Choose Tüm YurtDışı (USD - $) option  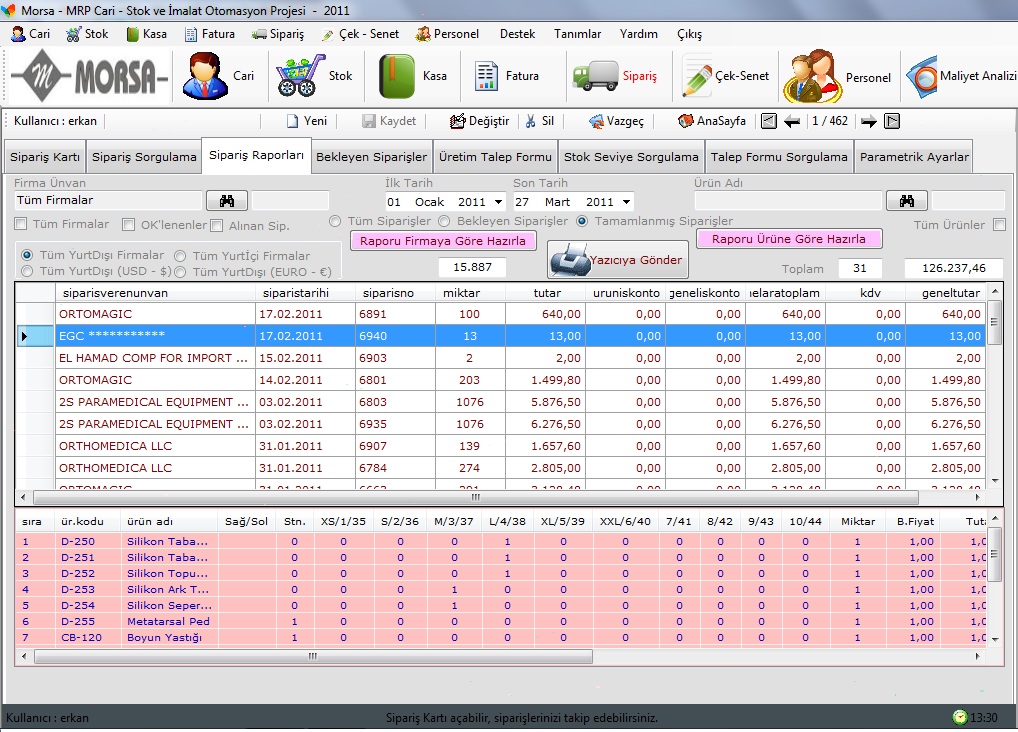click(x=27, y=271)
